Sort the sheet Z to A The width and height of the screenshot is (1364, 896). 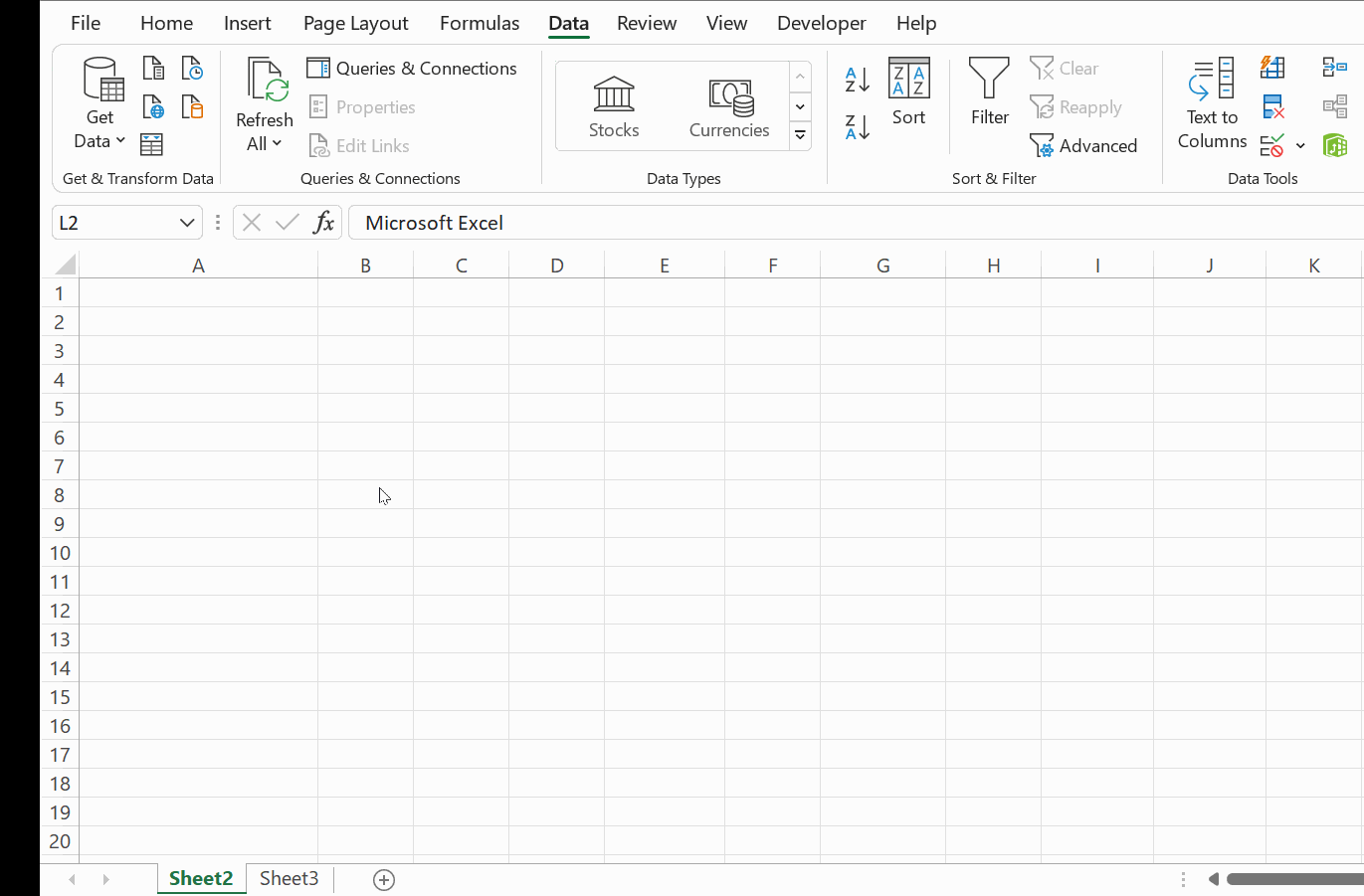(x=856, y=127)
